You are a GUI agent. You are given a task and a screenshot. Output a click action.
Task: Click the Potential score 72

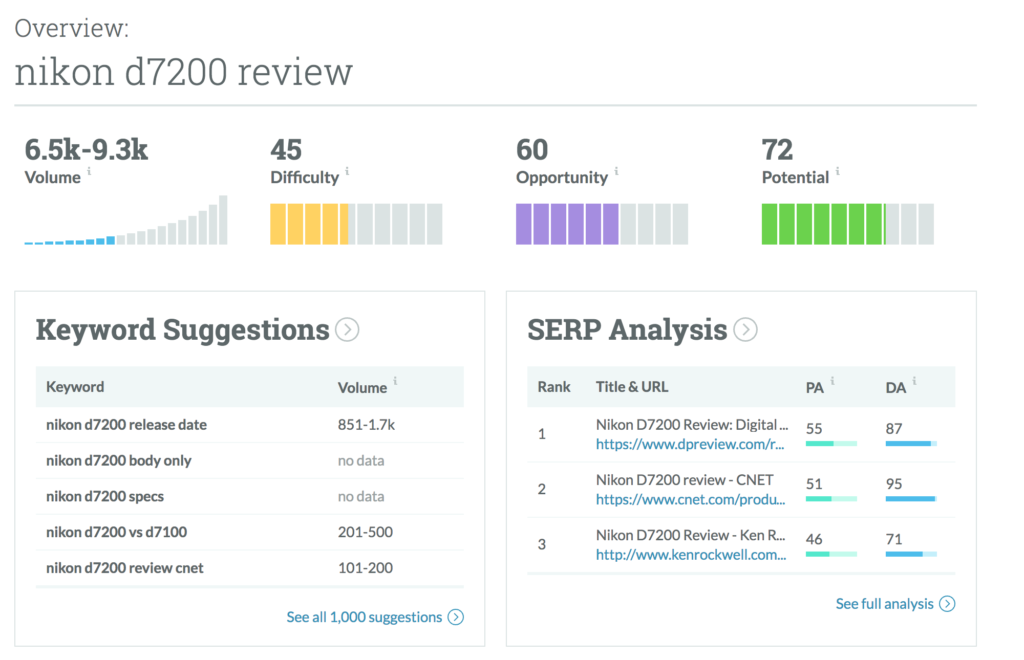point(777,150)
